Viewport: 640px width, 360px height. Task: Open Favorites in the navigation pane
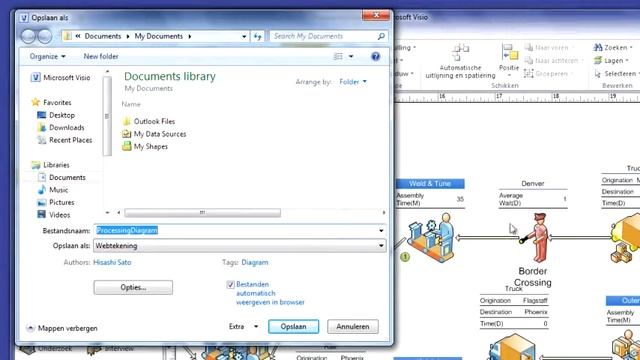pyautogui.click(x=52, y=102)
